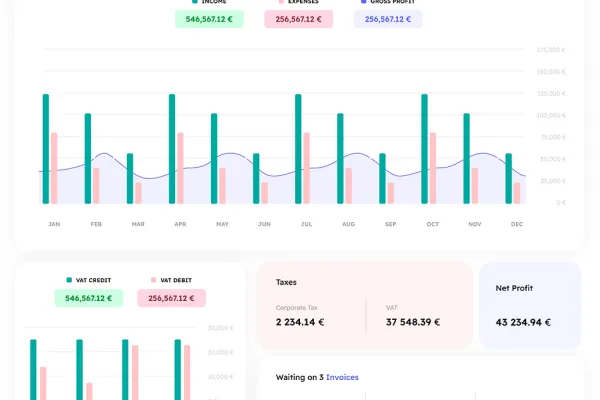This screenshot has height=400, width=600.
Task: Open the Invoices link
Action: 342,377
